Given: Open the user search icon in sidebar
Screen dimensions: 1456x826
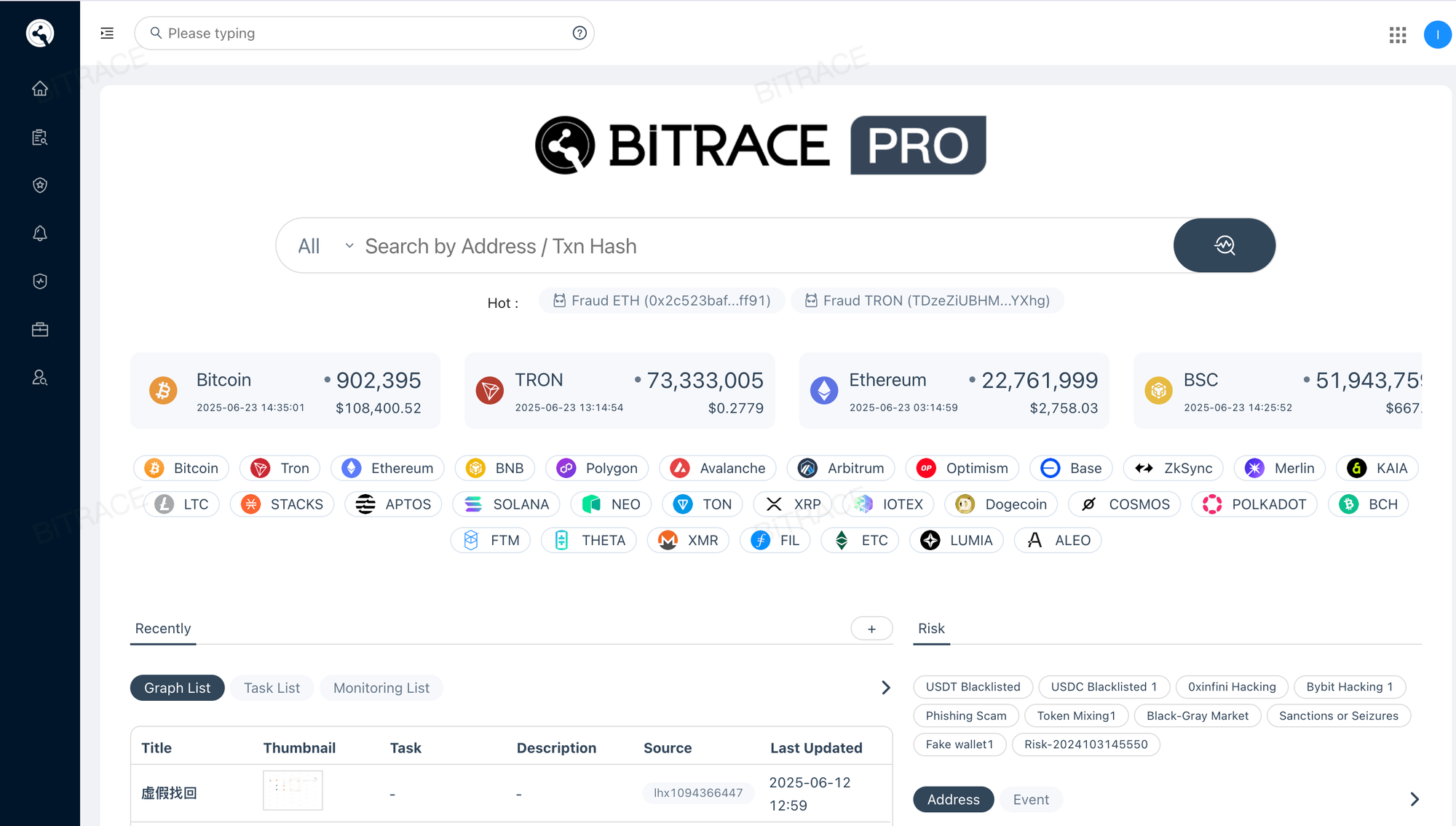Looking at the screenshot, I should pyautogui.click(x=40, y=378).
